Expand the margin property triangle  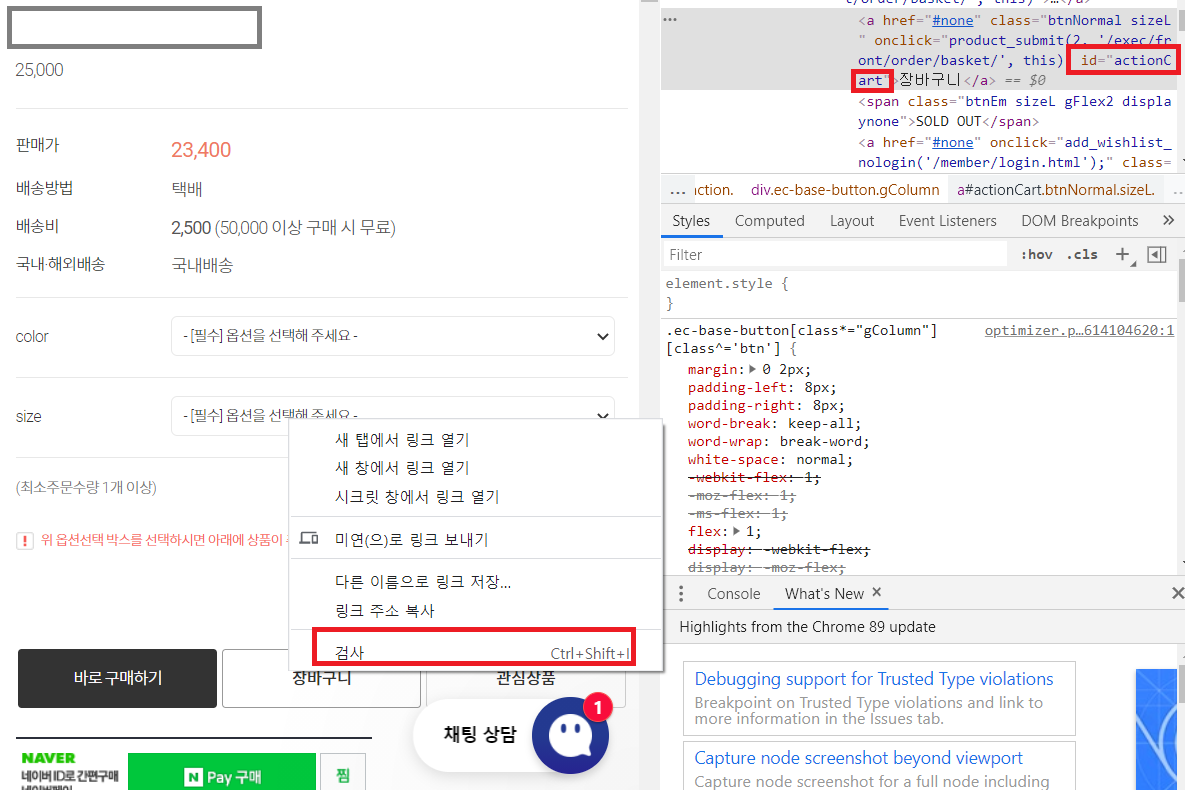tap(752, 370)
